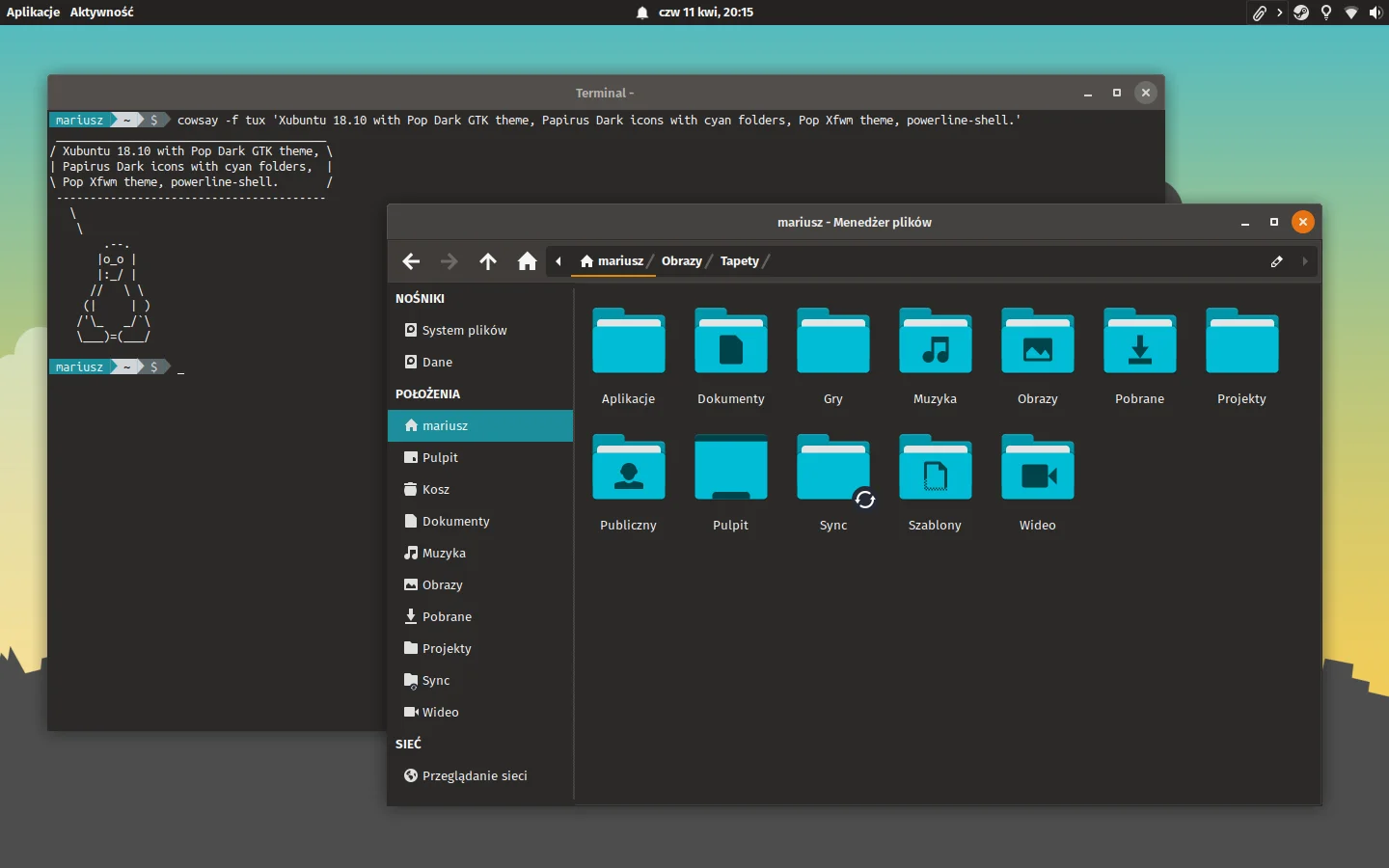Open the Pobrane folder icon in file view
Viewport: 1389px width, 868px height.
pos(1140,340)
